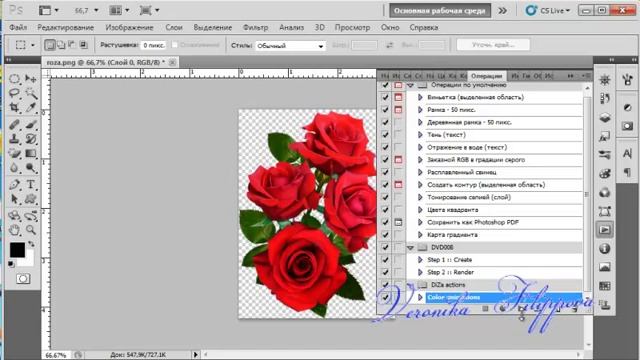Image resolution: width=640 pixels, height=360 pixels.
Task: Open the Фильтр menu
Action: 256,27
